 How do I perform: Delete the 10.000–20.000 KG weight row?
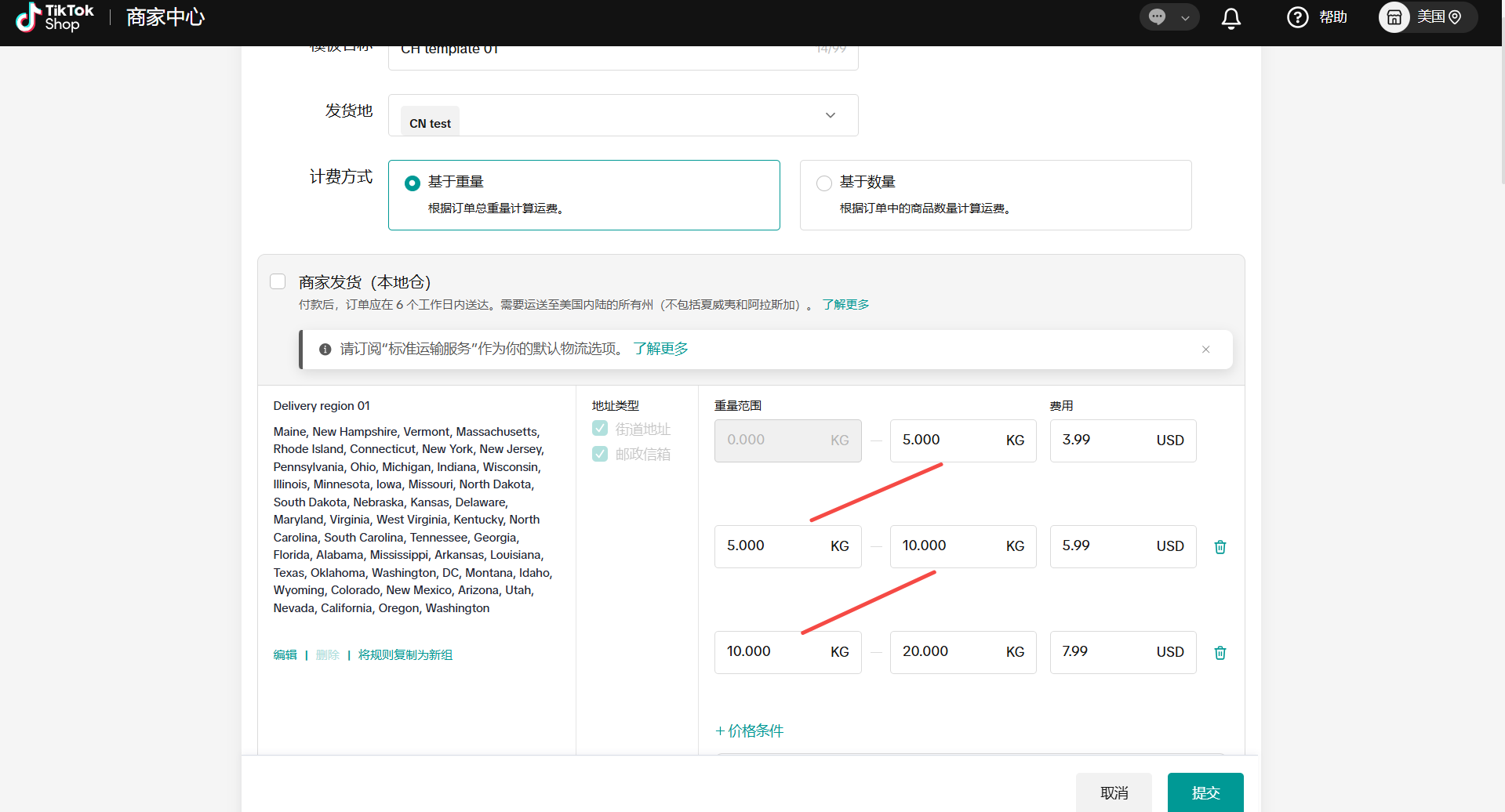pyautogui.click(x=1220, y=653)
